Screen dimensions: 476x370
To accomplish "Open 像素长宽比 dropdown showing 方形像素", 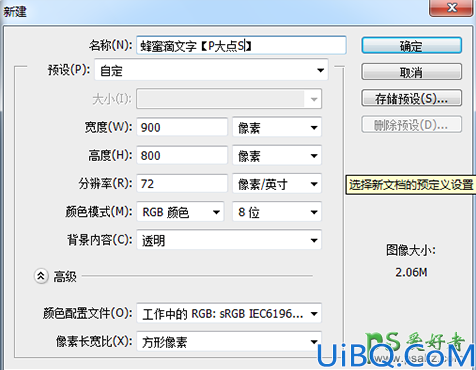I will point(229,342).
